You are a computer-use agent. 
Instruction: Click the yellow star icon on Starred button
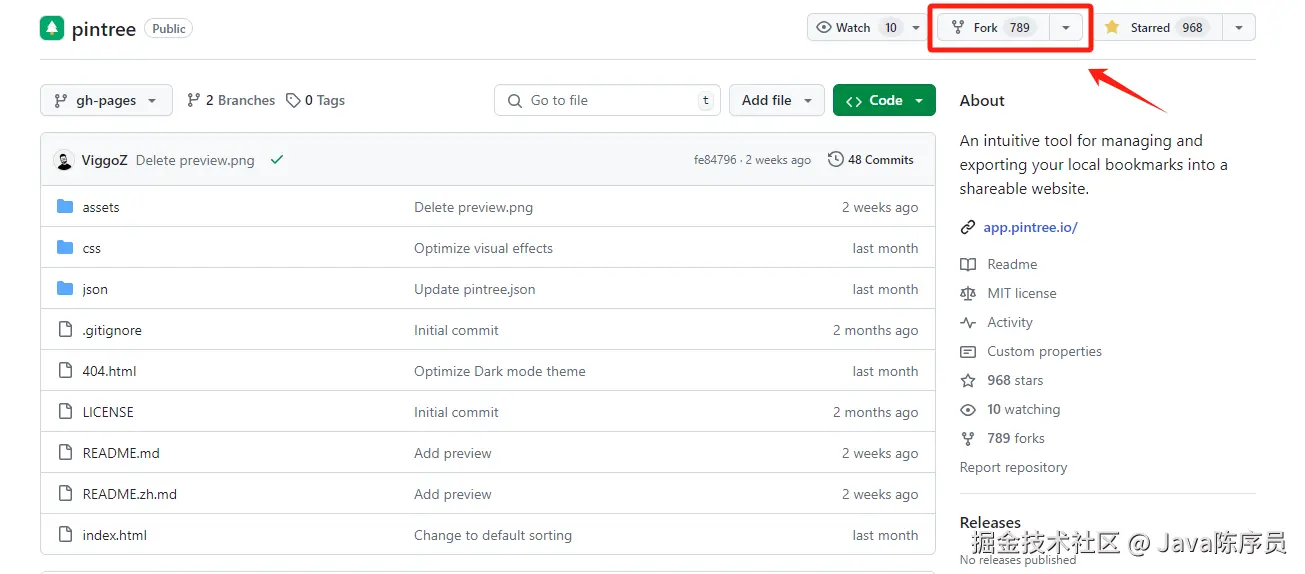[x=1111, y=28]
